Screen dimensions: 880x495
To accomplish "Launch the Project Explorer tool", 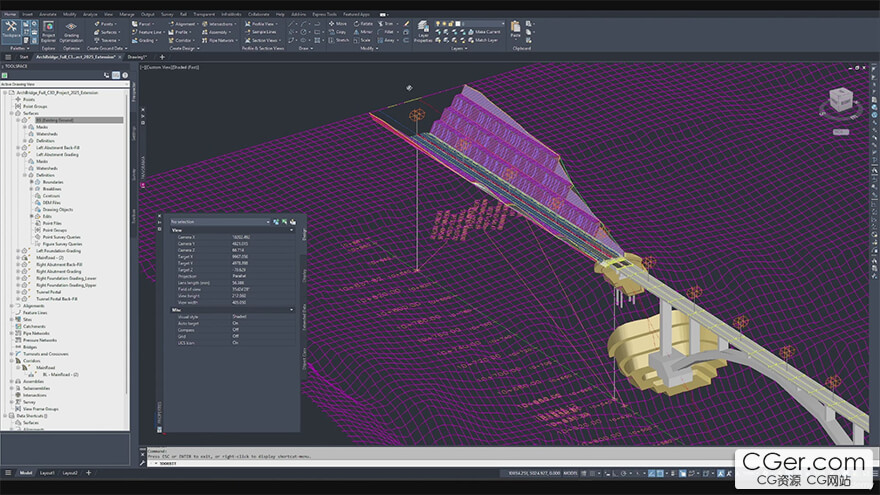I will pyautogui.click(x=48, y=31).
